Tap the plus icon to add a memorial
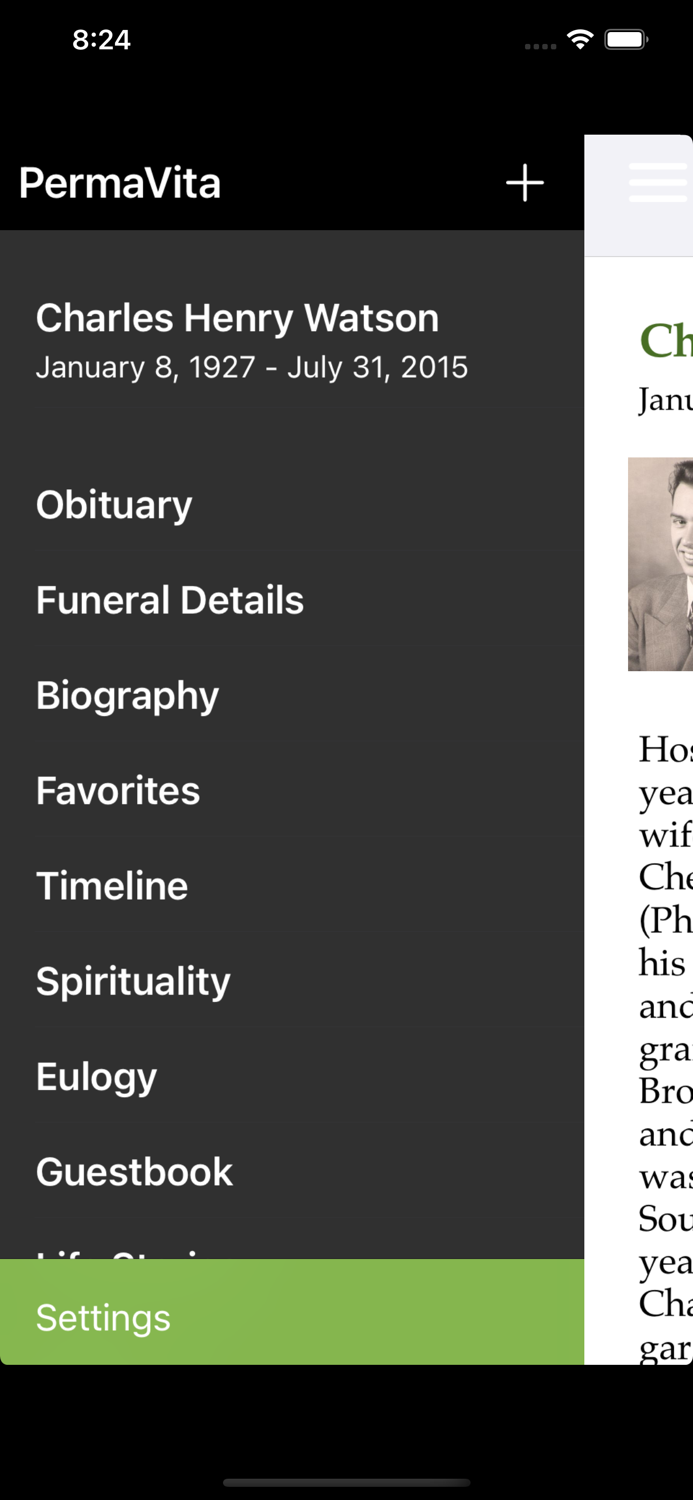This screenshot has height=1500, width=693. pos(524,183)
